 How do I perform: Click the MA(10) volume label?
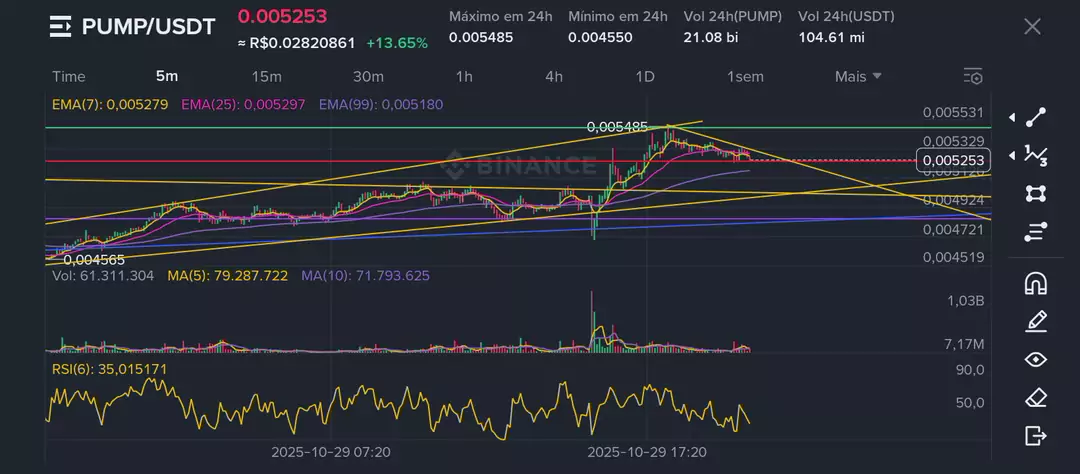coord(366,276)
